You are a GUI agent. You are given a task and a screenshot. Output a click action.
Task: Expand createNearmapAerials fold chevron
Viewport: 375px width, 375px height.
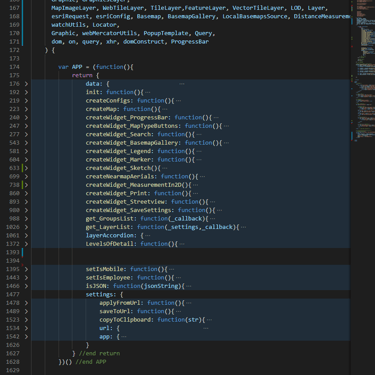click(26, 177)
